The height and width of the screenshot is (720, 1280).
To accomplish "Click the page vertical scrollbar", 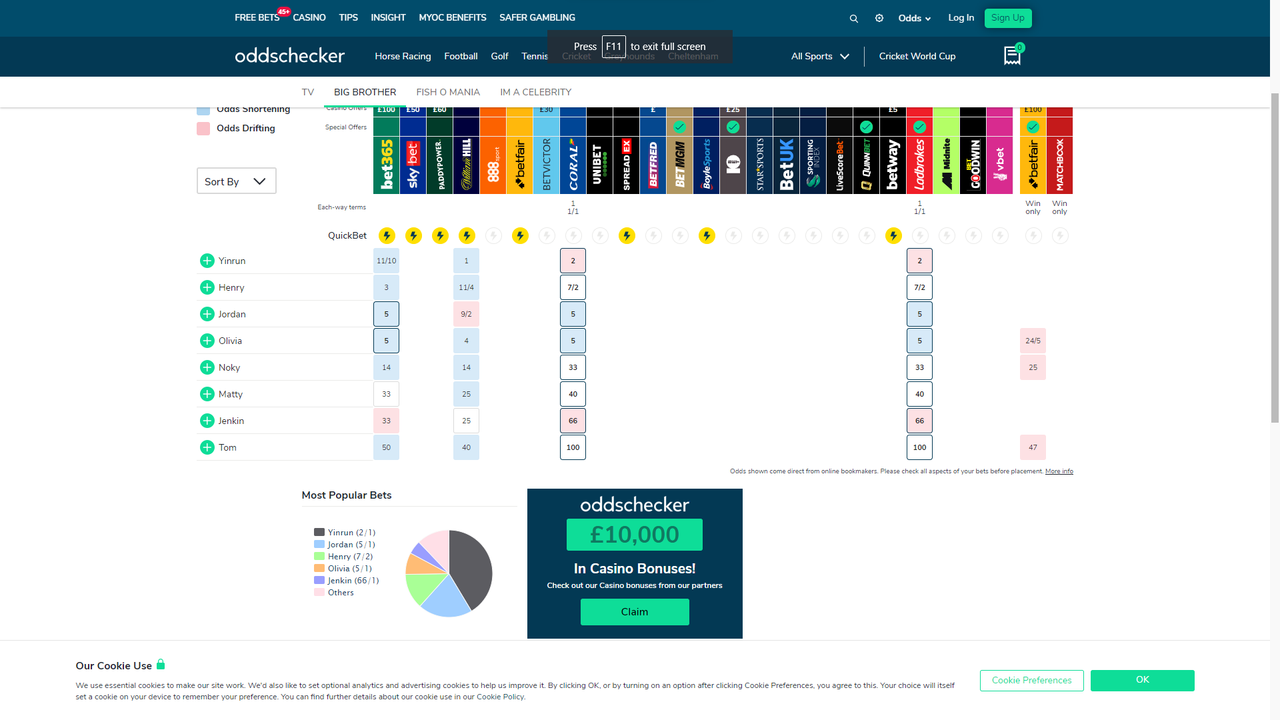I will tap(1274, 260).
